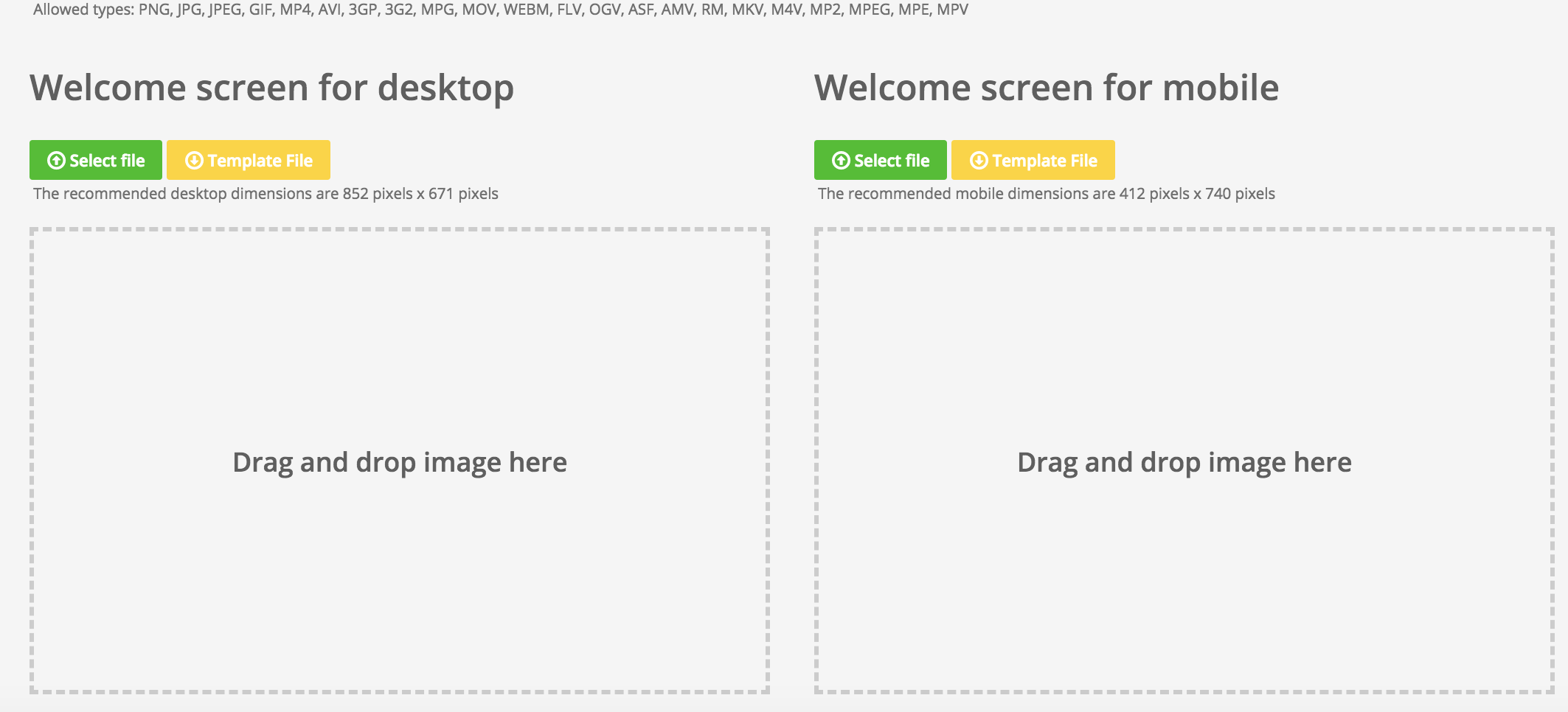Click upload arrow icon in desktop Select file
Image resolution: width=1568 pixels, height=712 pixels.
(x=56, y=161)
